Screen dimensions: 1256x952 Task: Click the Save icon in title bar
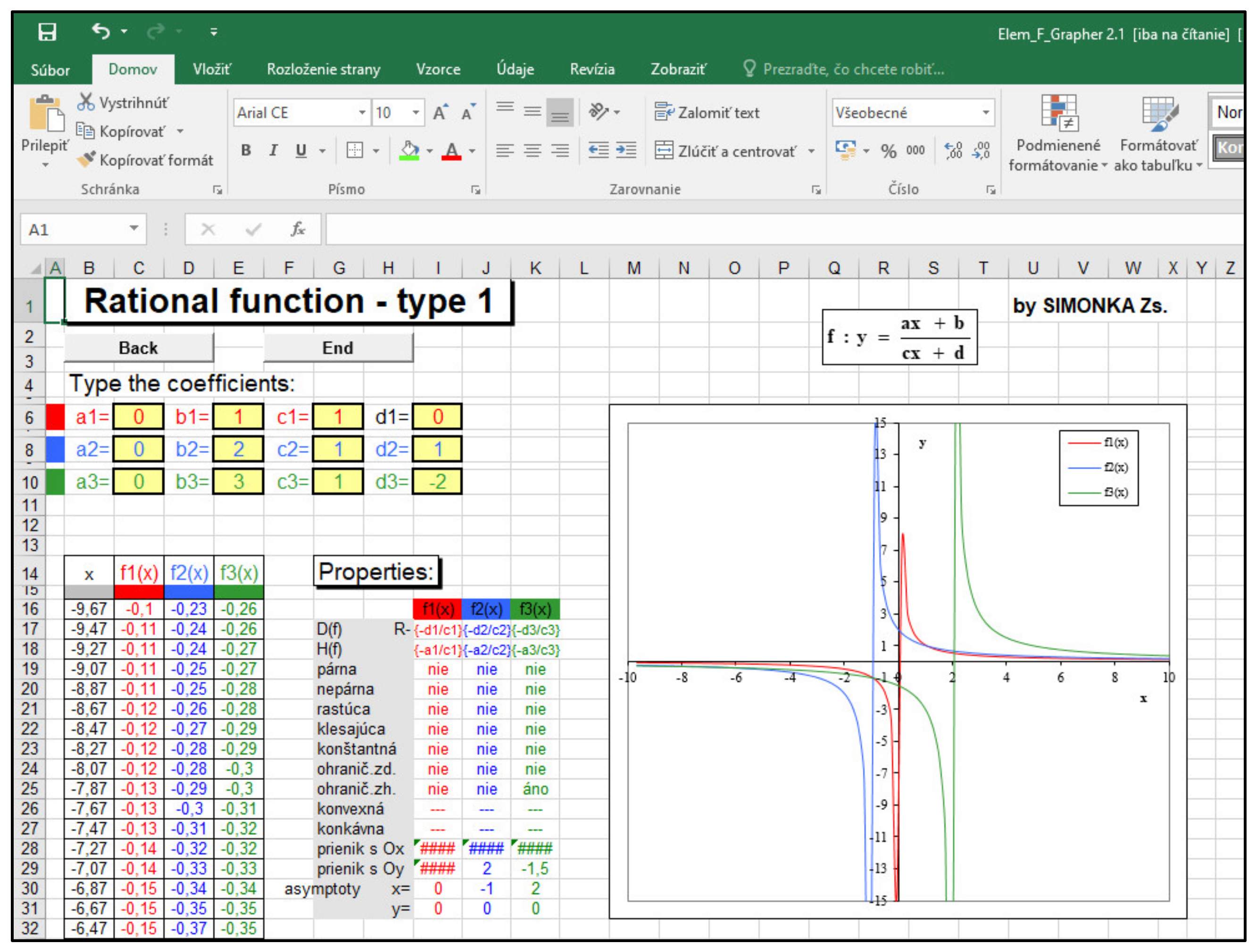(x=47, y=32)
